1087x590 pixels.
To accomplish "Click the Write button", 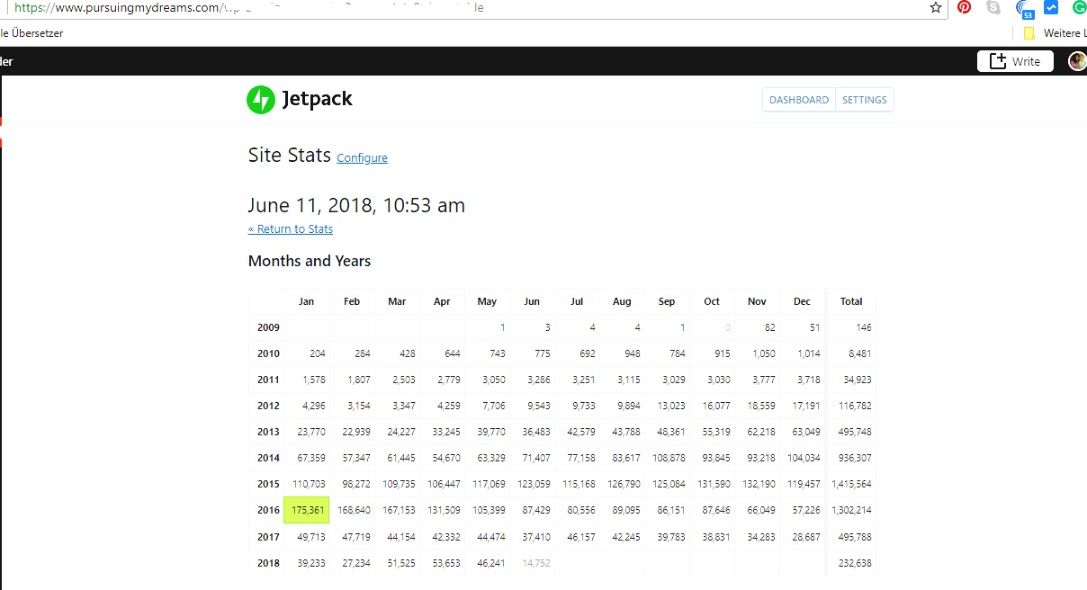I will pos(1015,61).
